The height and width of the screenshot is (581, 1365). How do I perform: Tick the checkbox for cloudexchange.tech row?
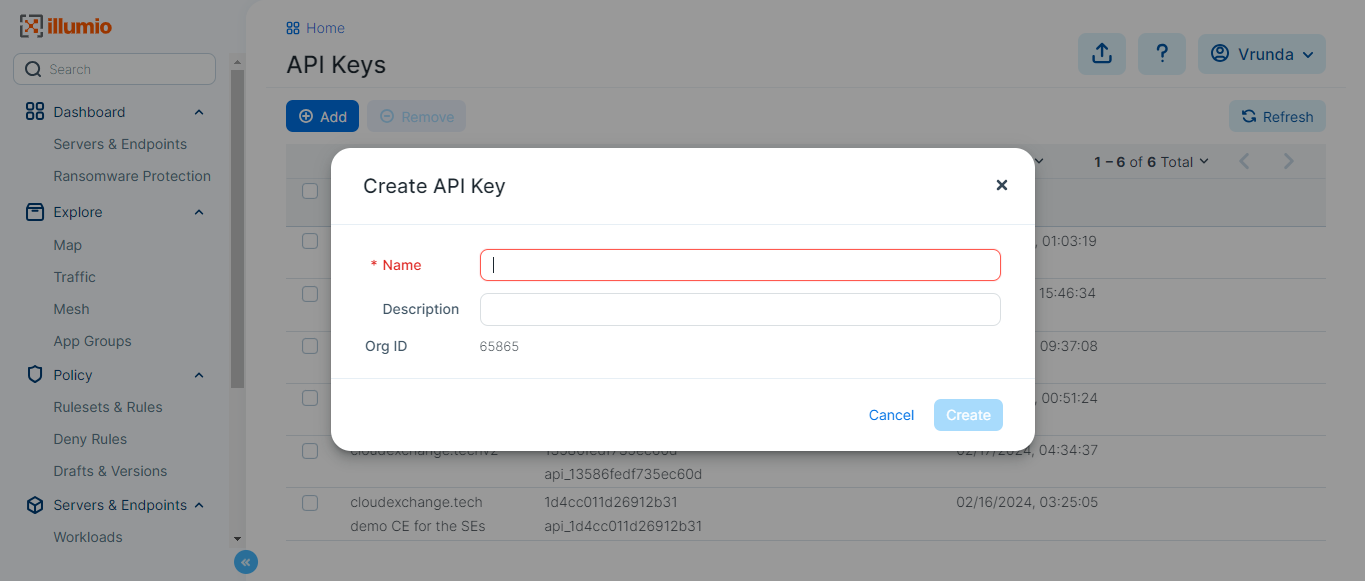coord(310,502)
